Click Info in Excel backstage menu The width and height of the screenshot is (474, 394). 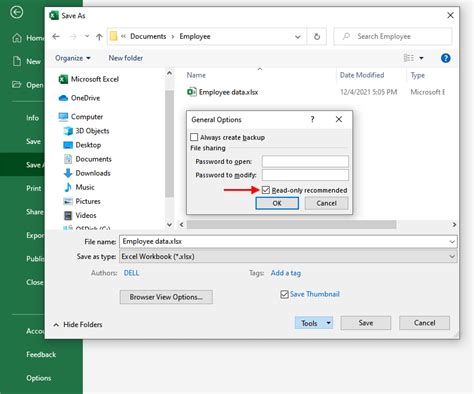click(x=32, y=118)
